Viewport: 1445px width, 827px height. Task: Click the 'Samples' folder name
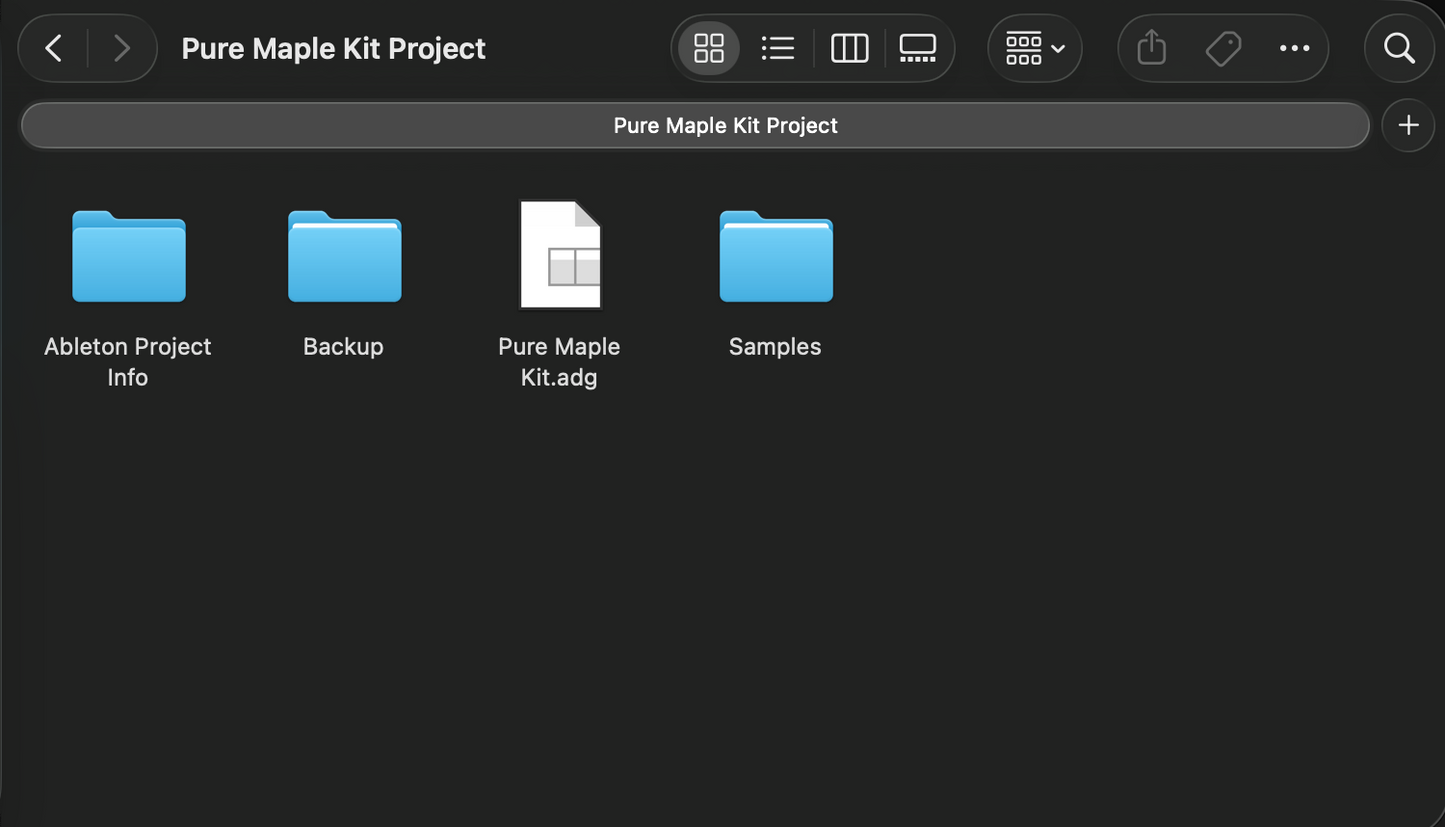tap(775, 347)
